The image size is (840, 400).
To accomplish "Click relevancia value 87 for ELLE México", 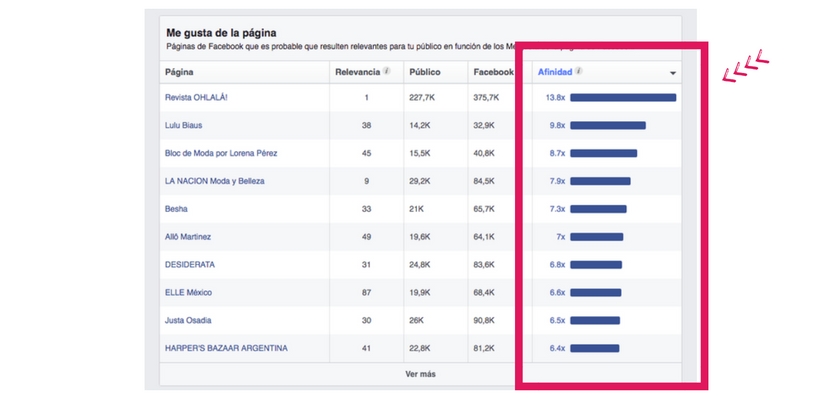I will 366,292.
